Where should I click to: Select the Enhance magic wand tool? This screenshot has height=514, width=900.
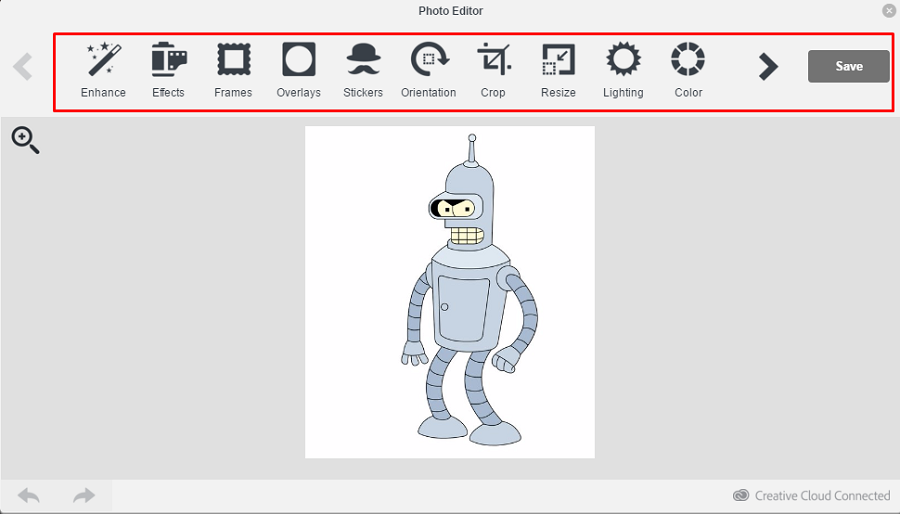pos(103,70)
